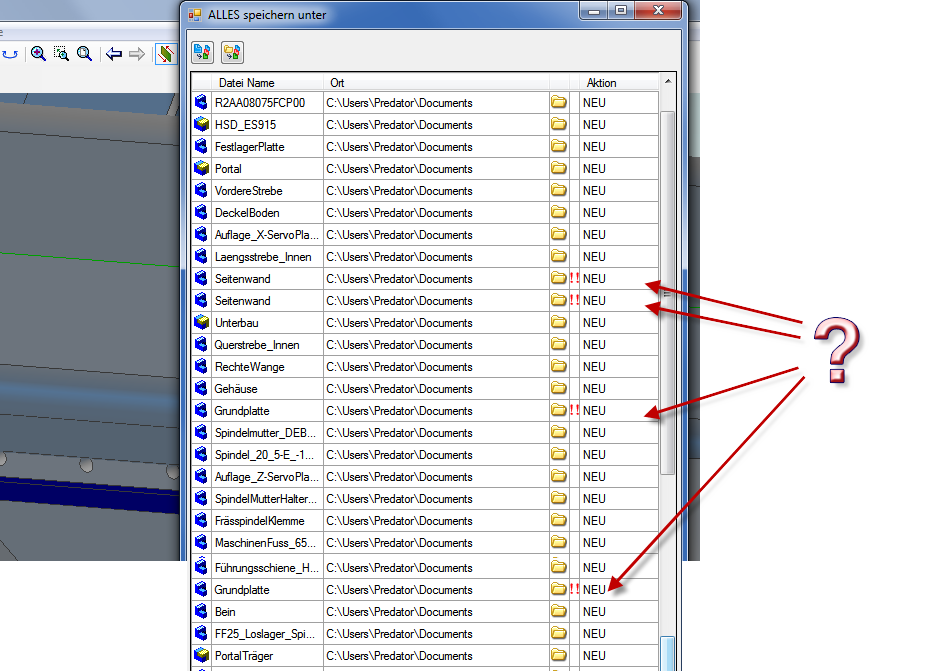Browse folder for Bein row

point(559,611)
